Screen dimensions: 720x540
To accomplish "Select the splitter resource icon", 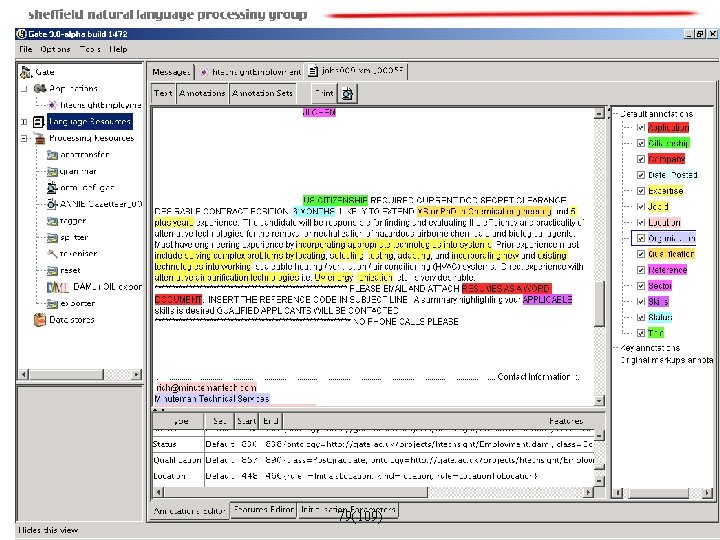I will 52,238.
